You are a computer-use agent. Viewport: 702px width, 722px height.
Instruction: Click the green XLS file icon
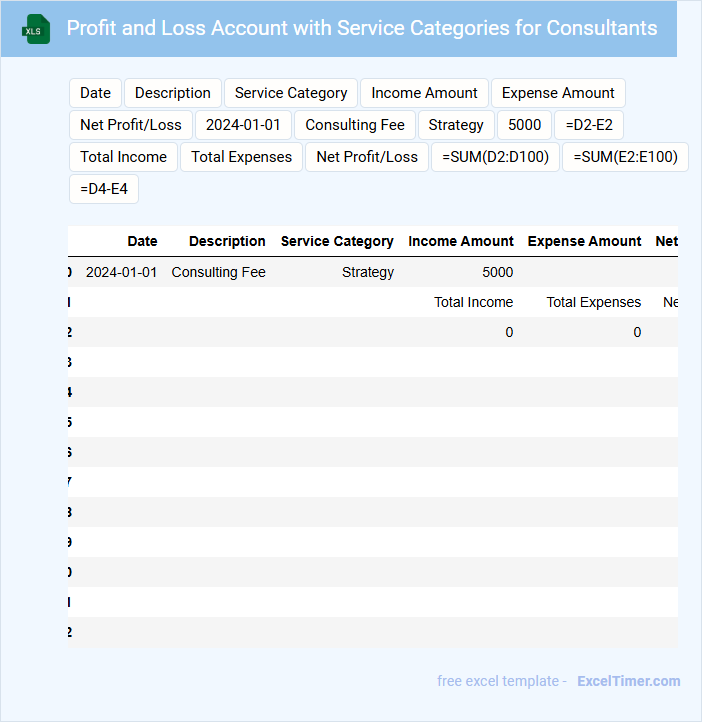pyautogui.click(x=37, y=29)
